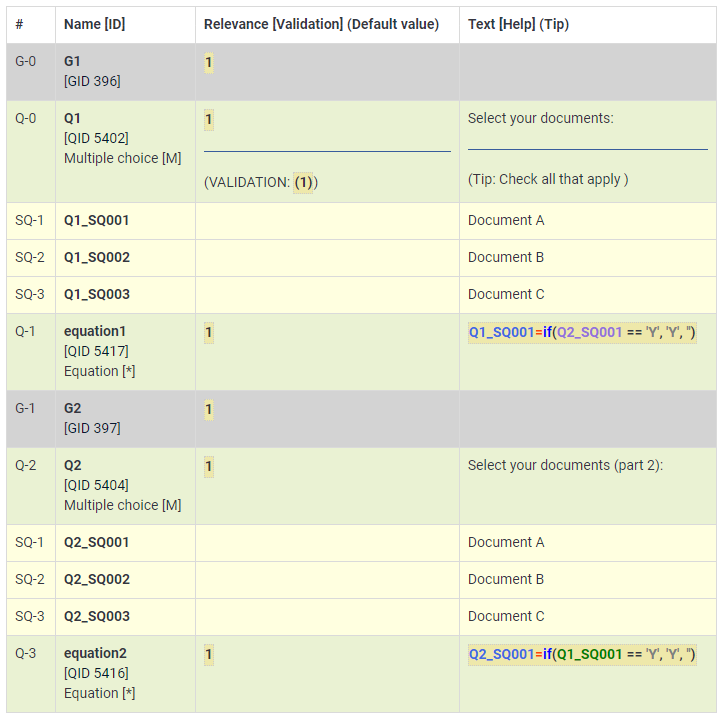The height and width of the screenshot is (720, 725).
Task: Click the 'Select your documents (part 2):' text
Action: click(565, 466)
